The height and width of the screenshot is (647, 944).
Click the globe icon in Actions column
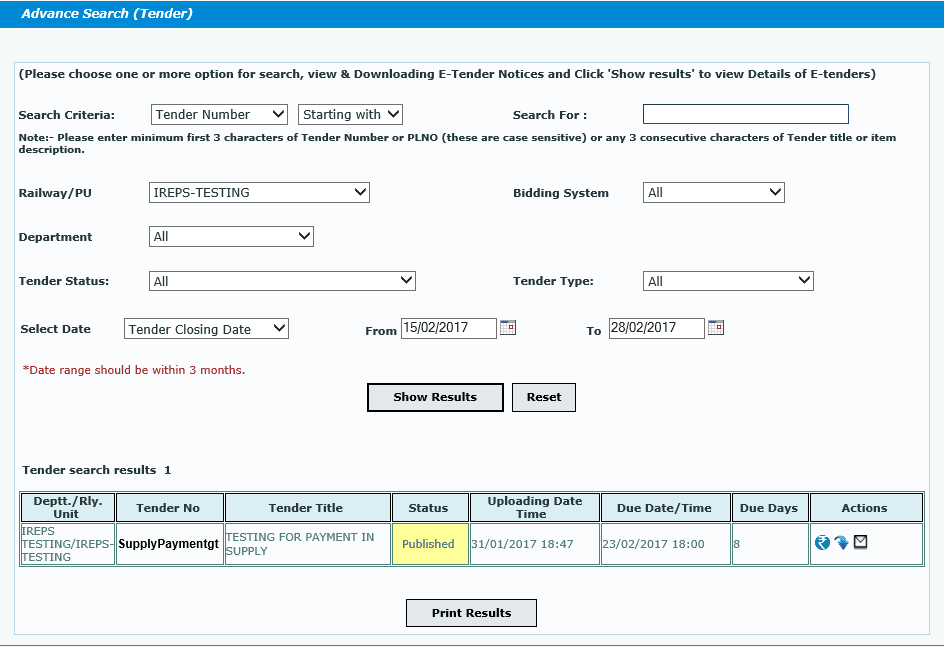(x=822, y=543)
